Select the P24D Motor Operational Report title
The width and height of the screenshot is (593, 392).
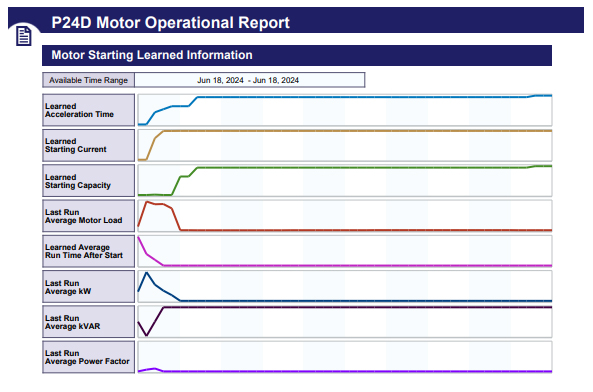(x=171, y=23)
